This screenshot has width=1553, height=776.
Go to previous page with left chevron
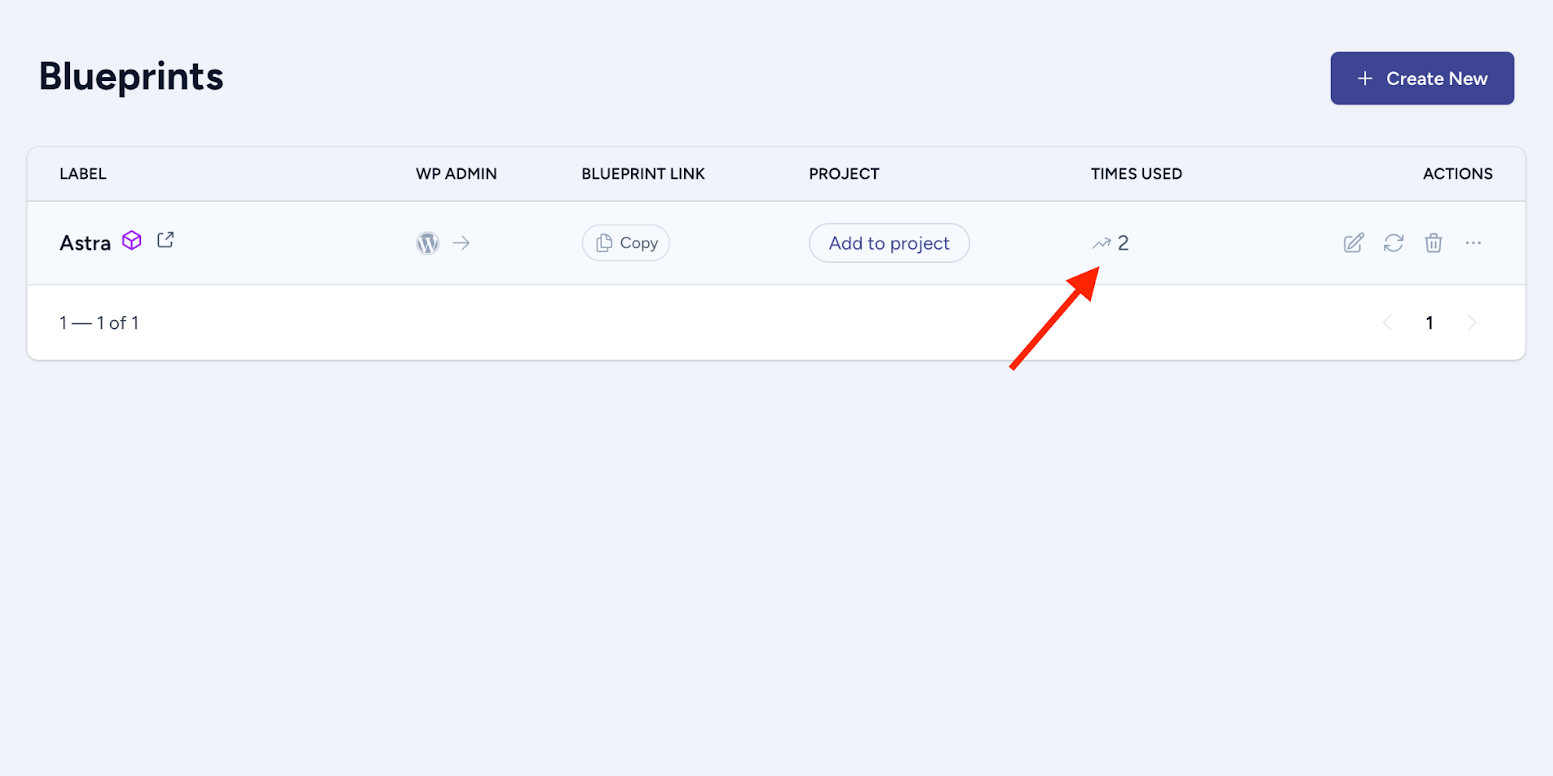click(1387, 322)
